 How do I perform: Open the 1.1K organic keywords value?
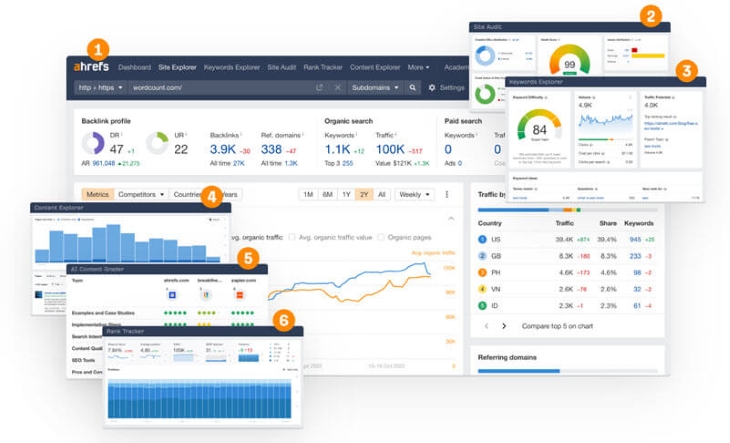click(x=338, y=149)
